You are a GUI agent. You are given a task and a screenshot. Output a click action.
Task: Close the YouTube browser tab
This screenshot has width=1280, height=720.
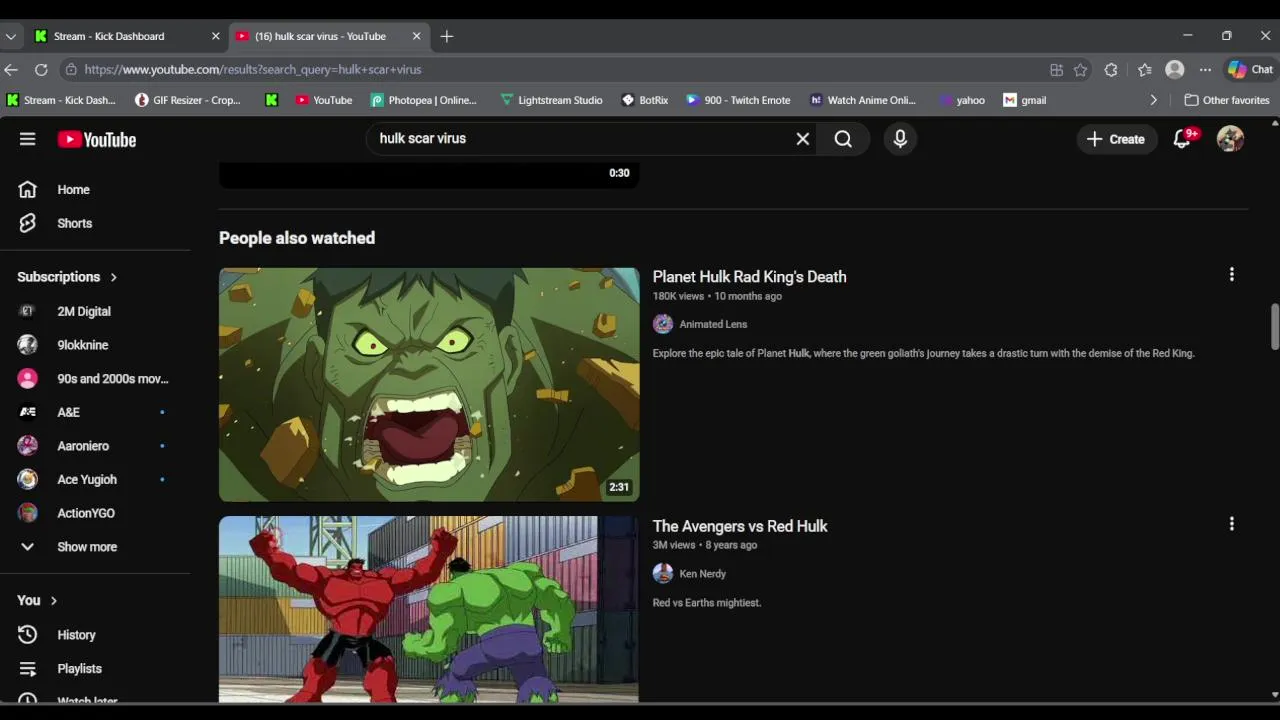[416, 36]
